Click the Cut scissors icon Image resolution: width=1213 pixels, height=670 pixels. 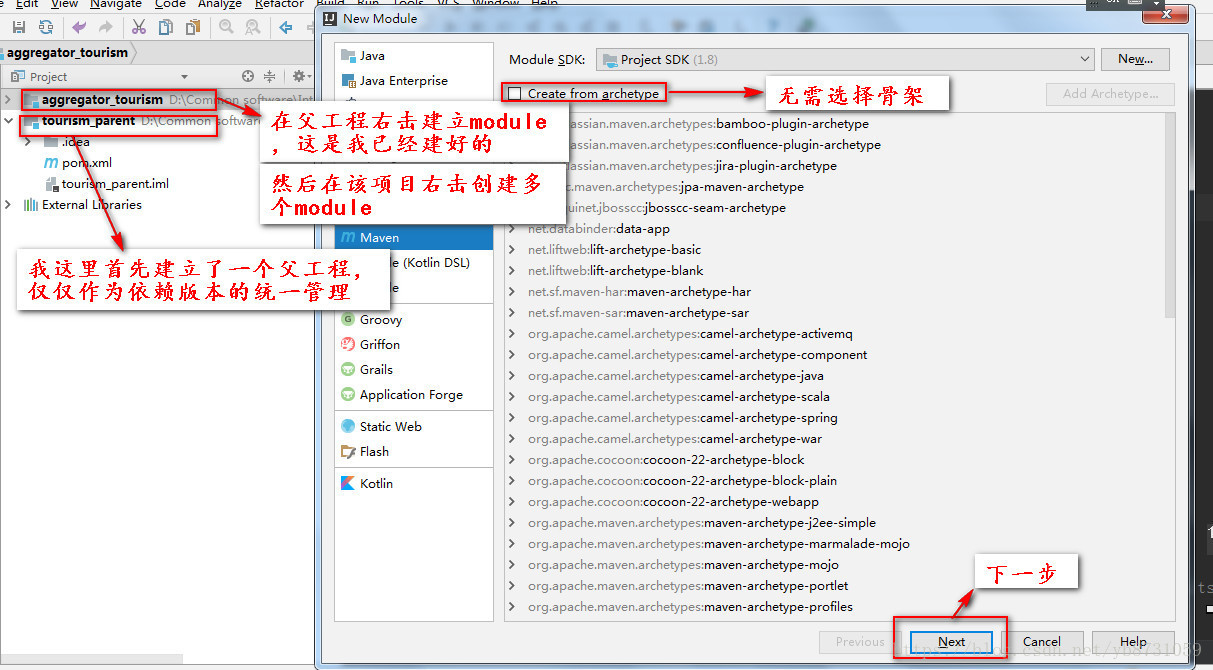(x=139, y=27)
